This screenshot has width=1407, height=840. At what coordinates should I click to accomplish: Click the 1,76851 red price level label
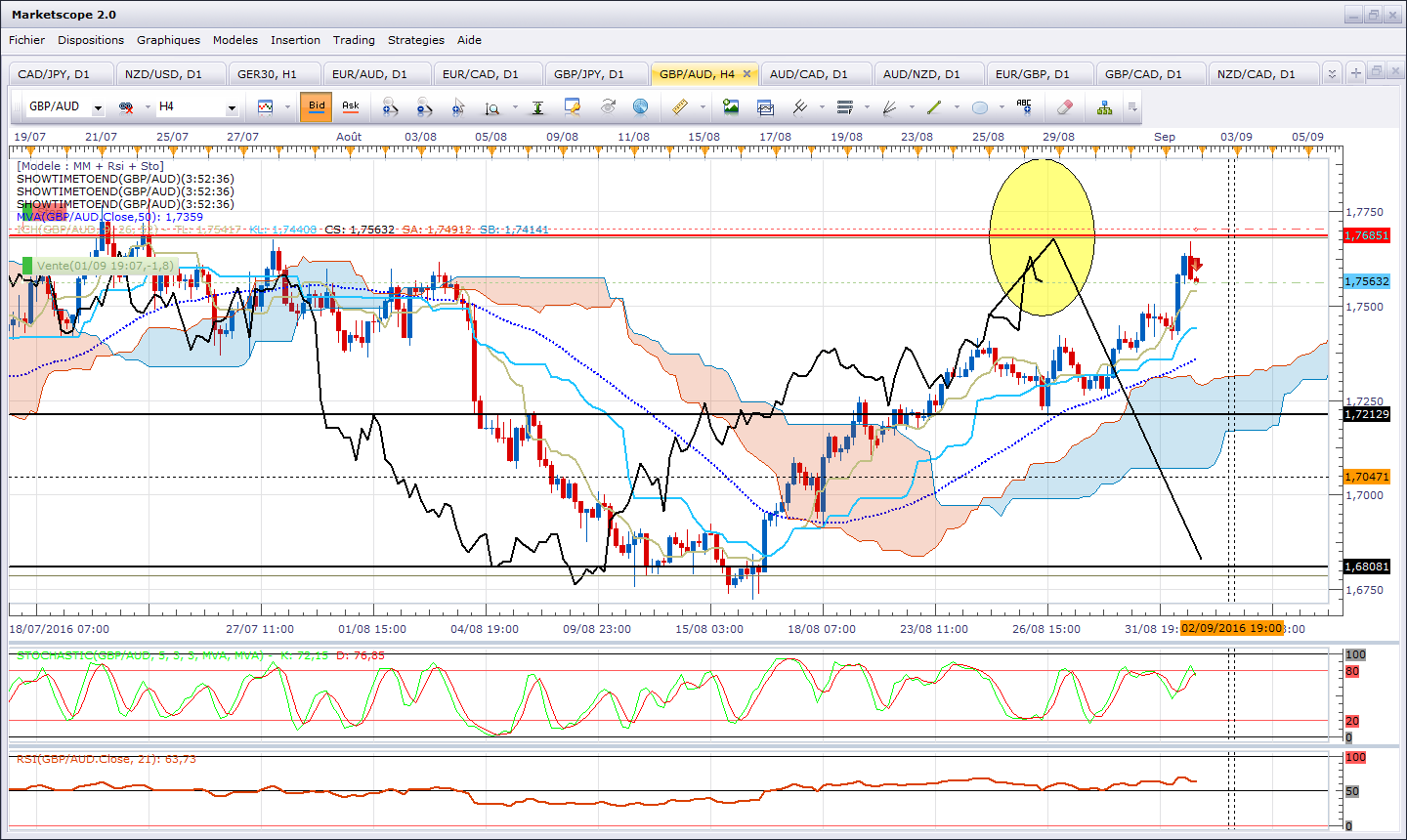pyautogui.click(x=1366, y=235)
